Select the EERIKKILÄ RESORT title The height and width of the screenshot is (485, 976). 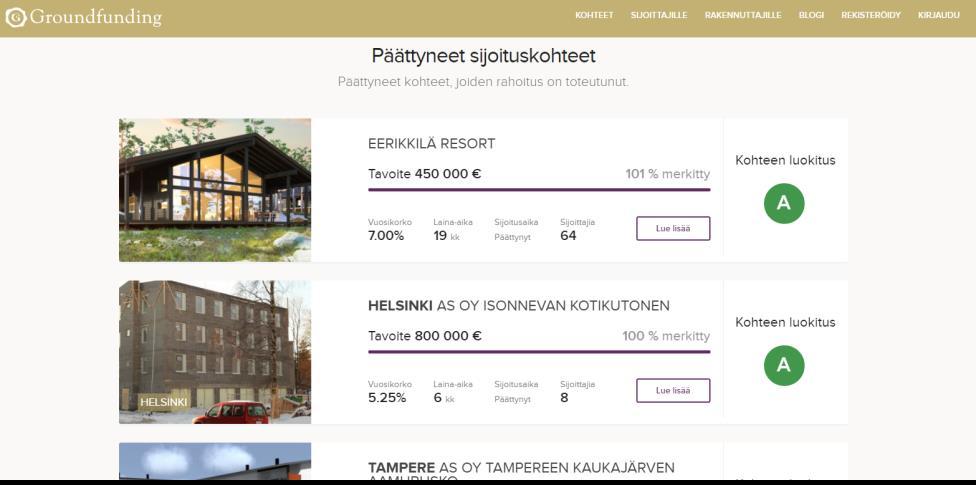coord(431,144)
